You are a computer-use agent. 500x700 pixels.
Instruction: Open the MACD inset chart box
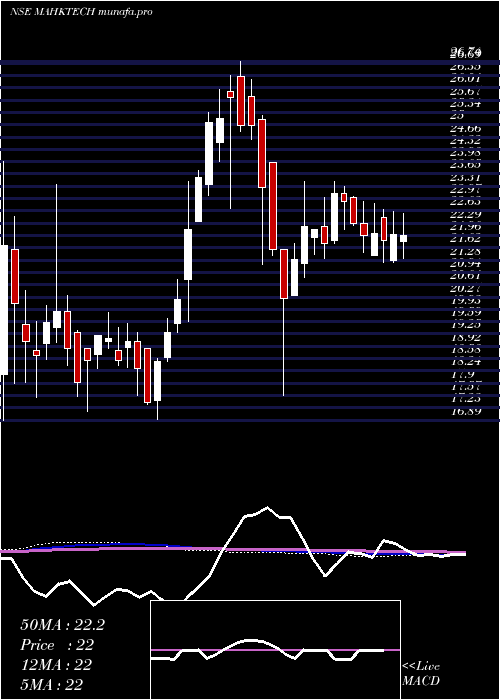click(x=275, y=650)
